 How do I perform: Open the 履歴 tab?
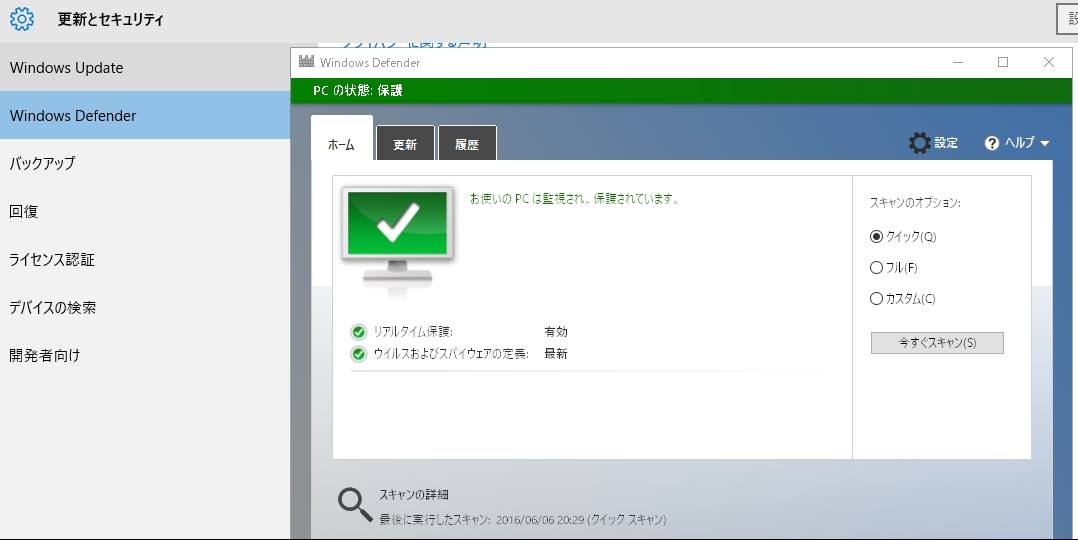(x=467, y=143)
